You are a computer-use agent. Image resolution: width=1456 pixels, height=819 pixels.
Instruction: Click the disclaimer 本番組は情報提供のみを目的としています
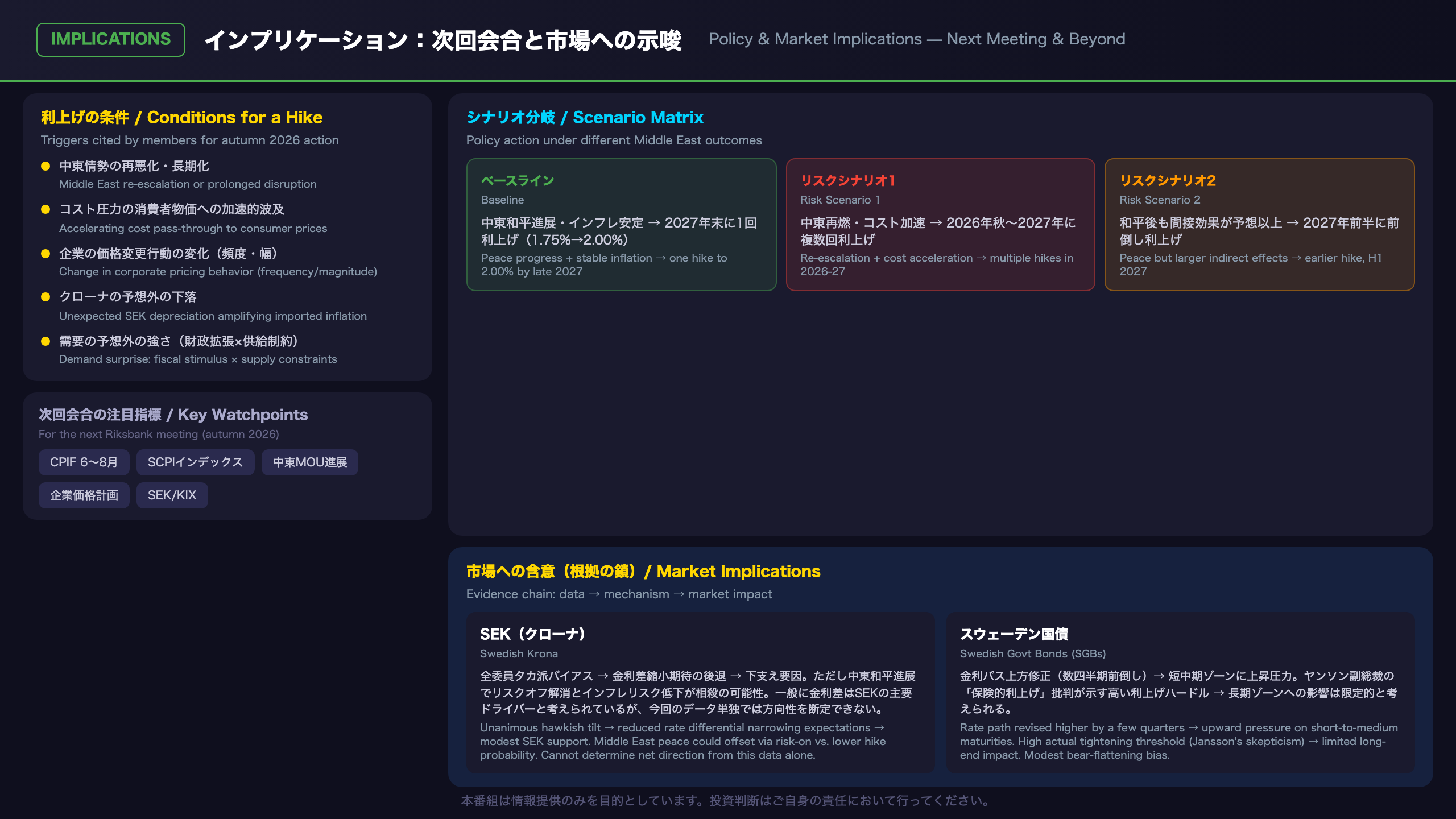pos(725,801)
